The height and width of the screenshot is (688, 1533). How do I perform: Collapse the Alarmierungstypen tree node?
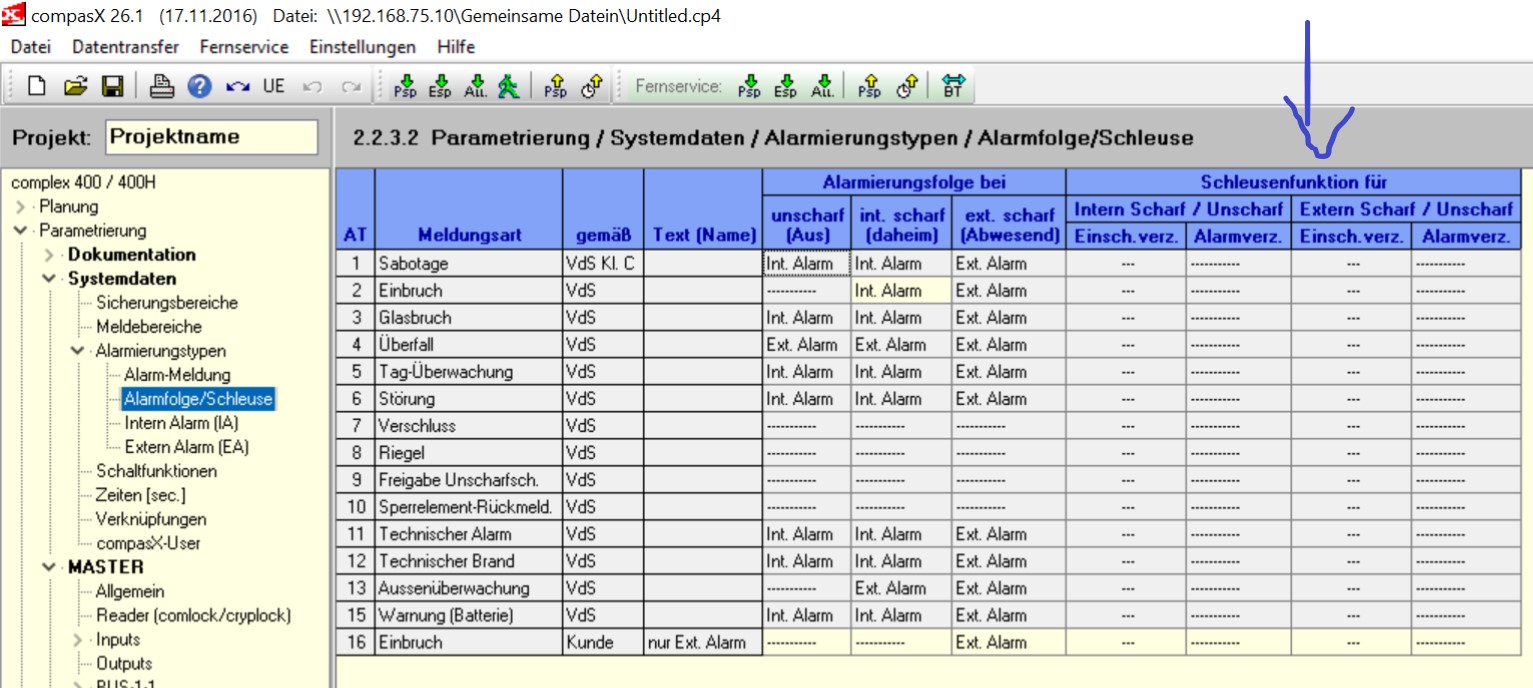(x=77, y=351)
